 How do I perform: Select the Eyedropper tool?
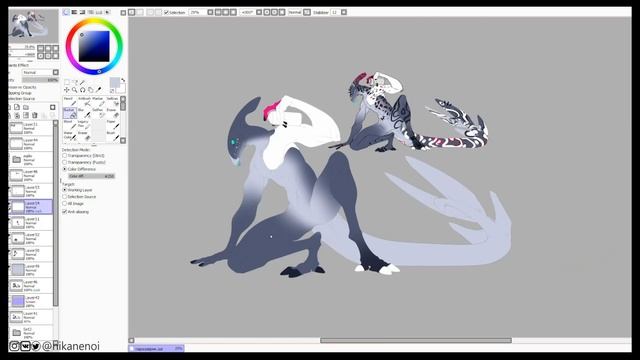point(98,90)
